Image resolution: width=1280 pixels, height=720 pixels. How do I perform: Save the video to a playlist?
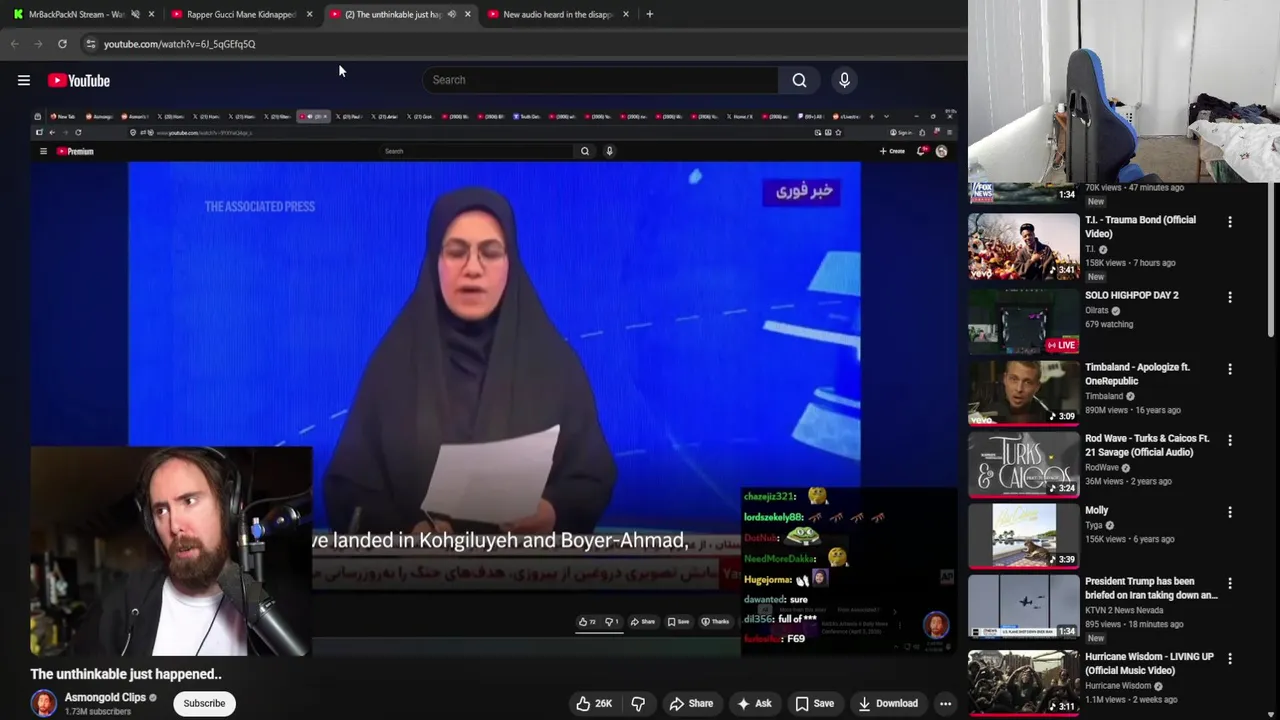(814, 703)
